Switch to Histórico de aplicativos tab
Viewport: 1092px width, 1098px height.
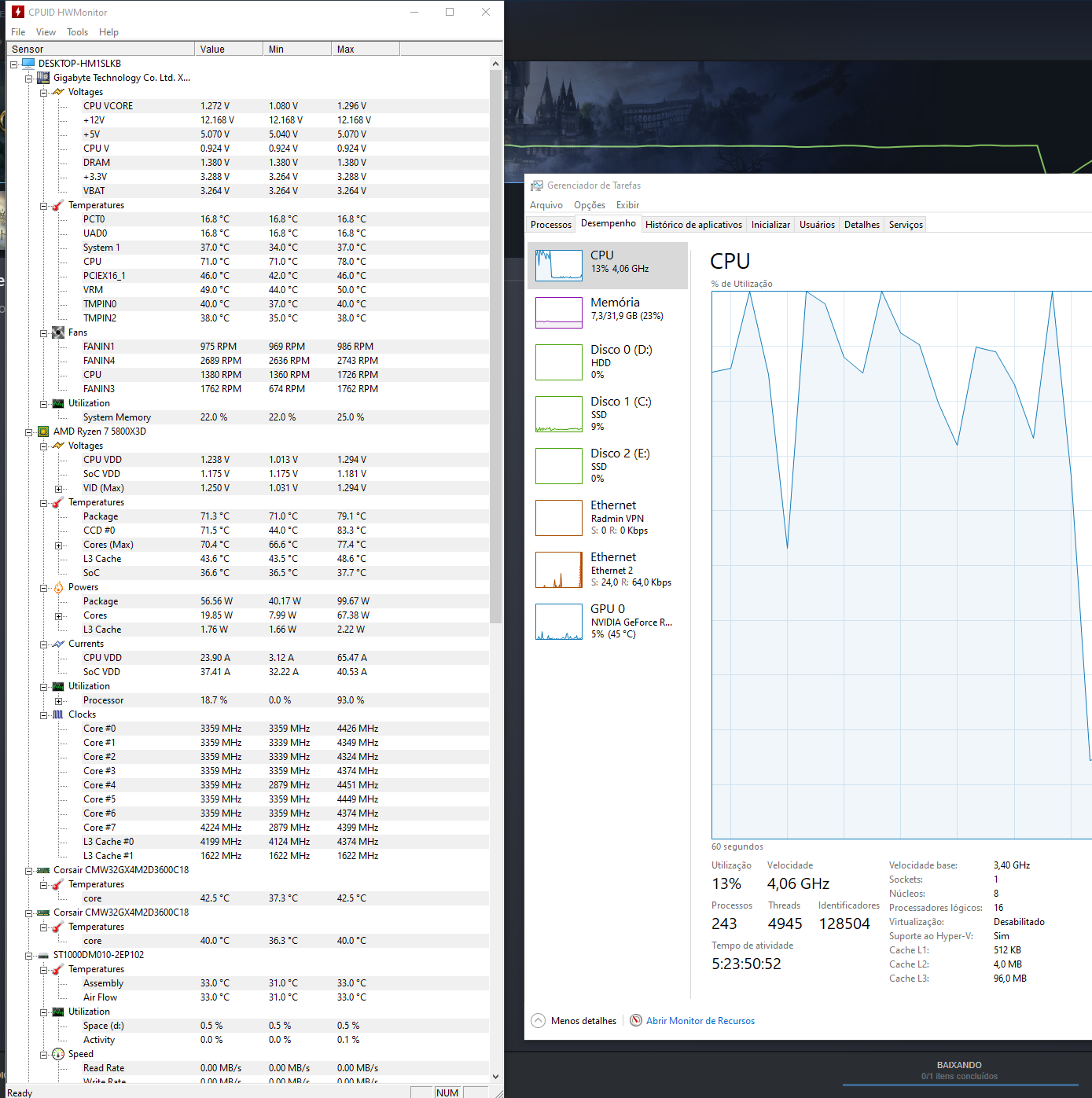click(x=693, y=225)
